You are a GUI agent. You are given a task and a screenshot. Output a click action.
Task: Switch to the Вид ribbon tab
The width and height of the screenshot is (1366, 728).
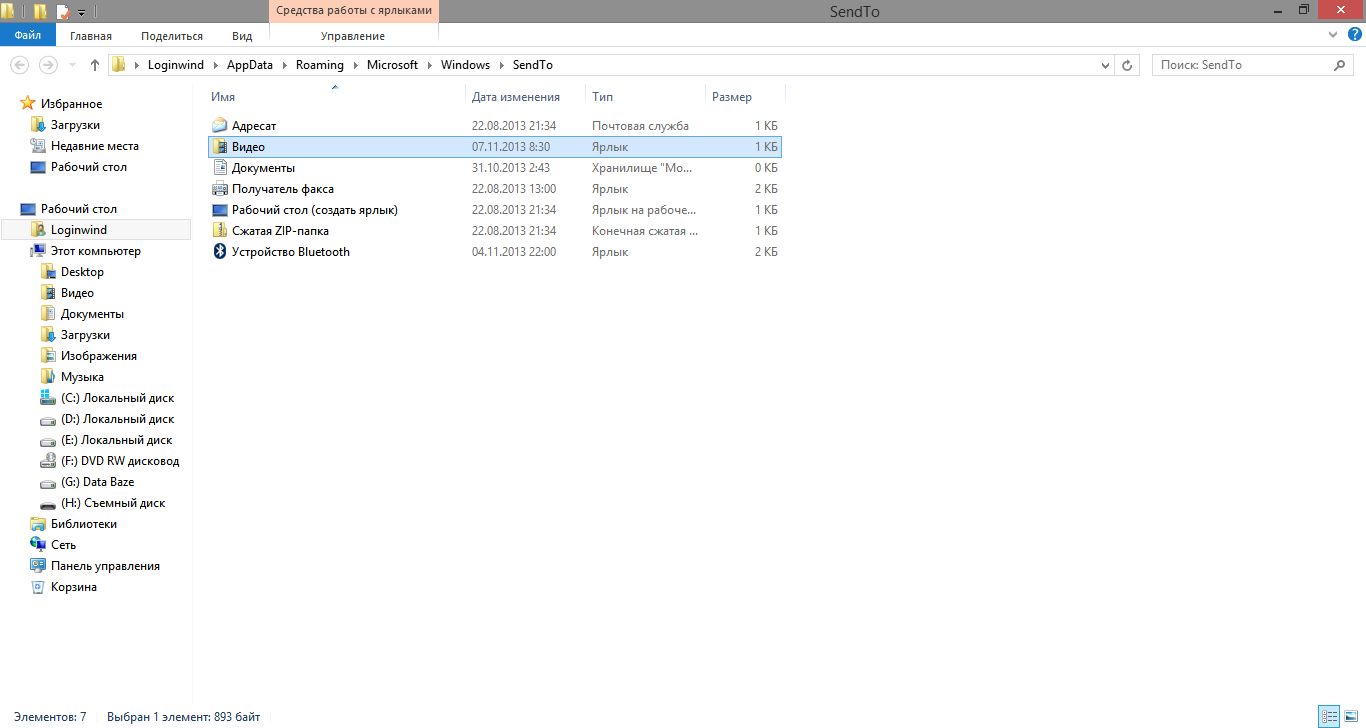242,36
